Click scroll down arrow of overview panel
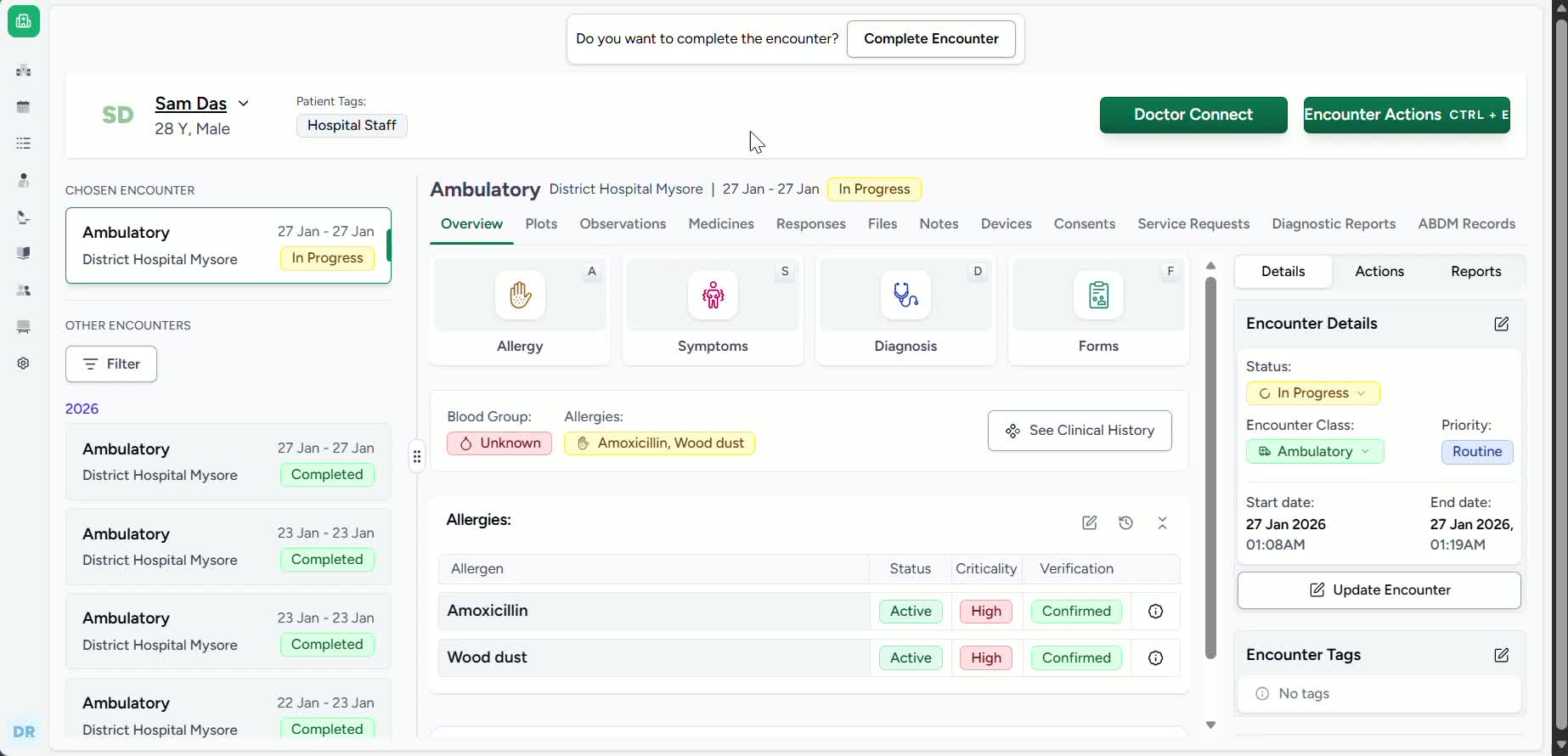 (1211, 725)
